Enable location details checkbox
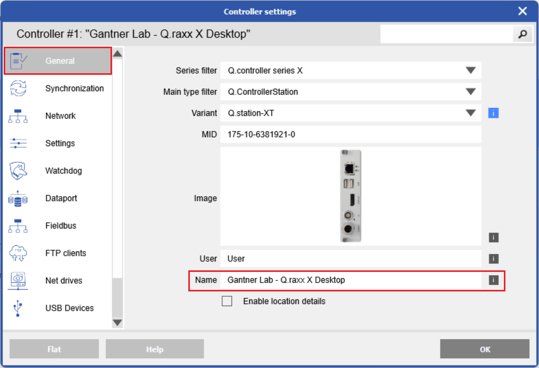The width and height of the screenshot is (539, 368). tap(227, 301)
